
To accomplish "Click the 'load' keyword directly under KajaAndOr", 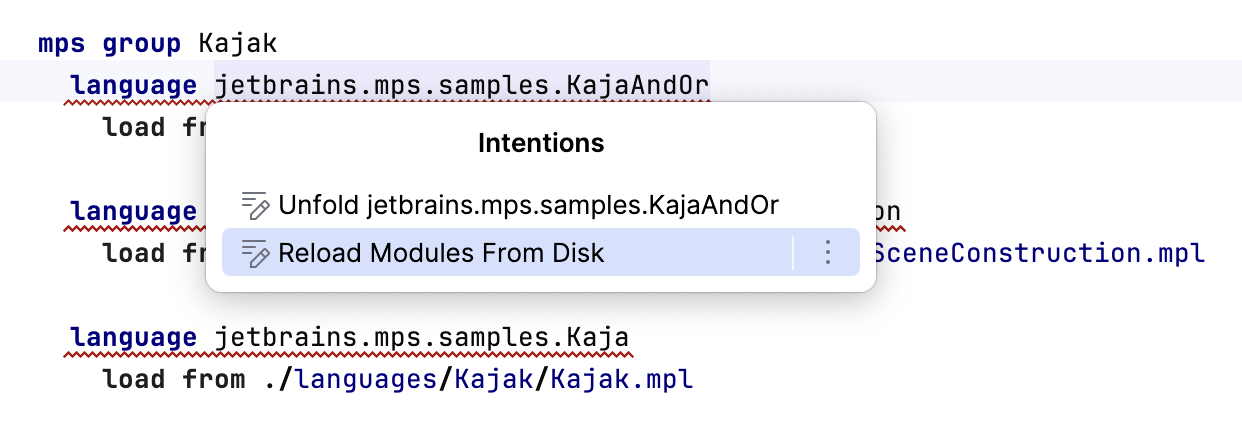I will (x=134, y=128).
